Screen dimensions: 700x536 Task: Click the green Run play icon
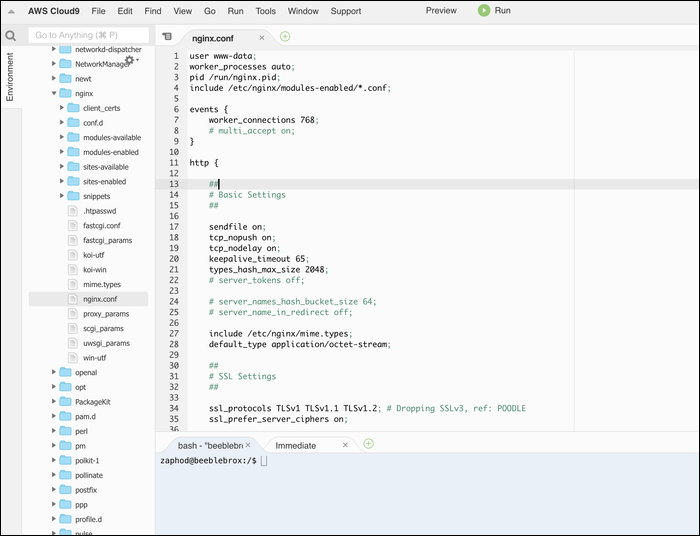(x=484, y=11)
